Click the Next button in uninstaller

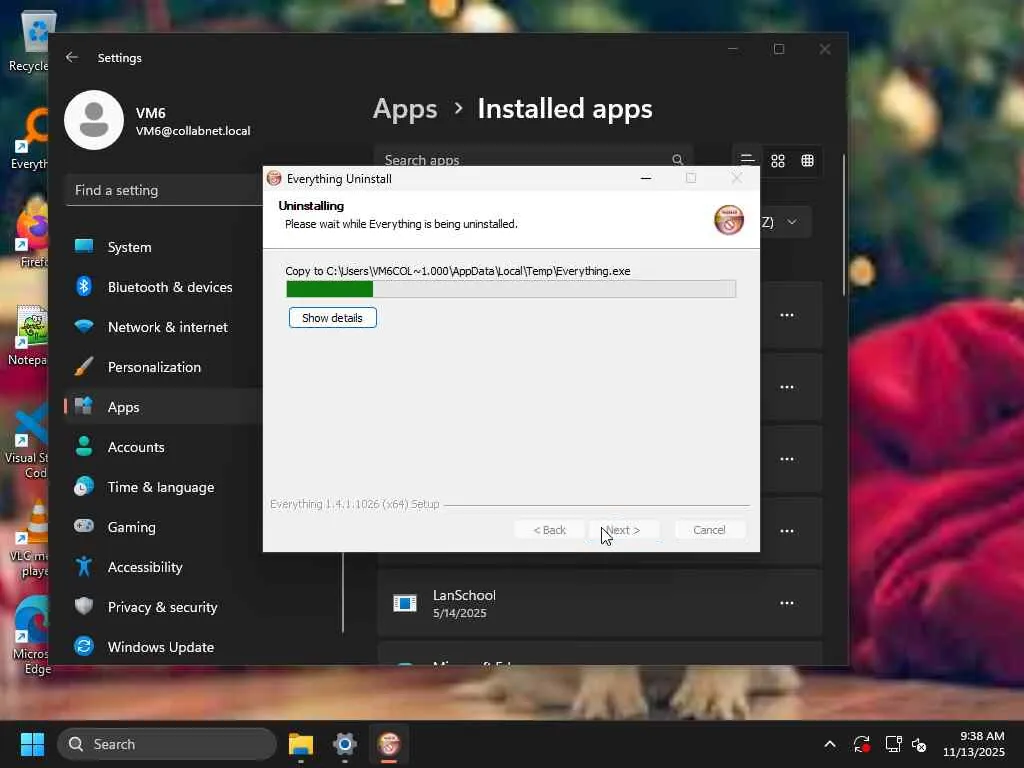coord(624,530)
